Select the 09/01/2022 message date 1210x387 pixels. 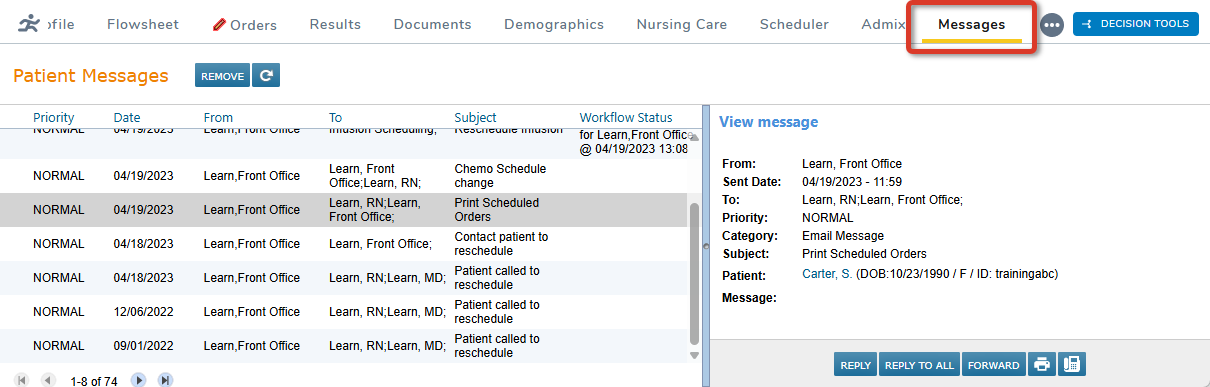(x=143, y=346)
